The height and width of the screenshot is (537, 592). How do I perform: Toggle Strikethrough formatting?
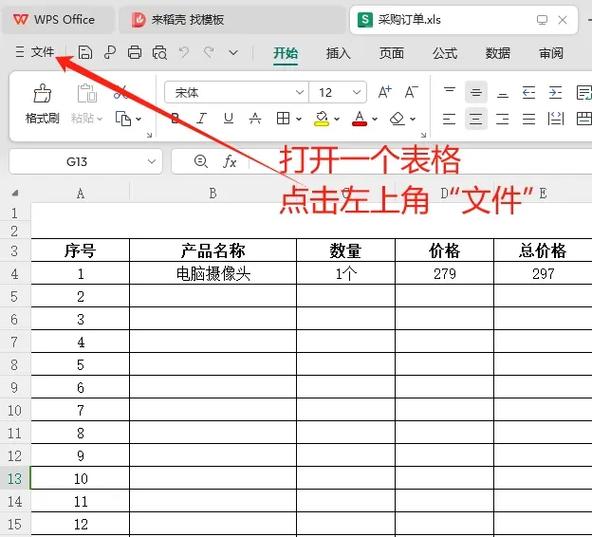[255, 119]
